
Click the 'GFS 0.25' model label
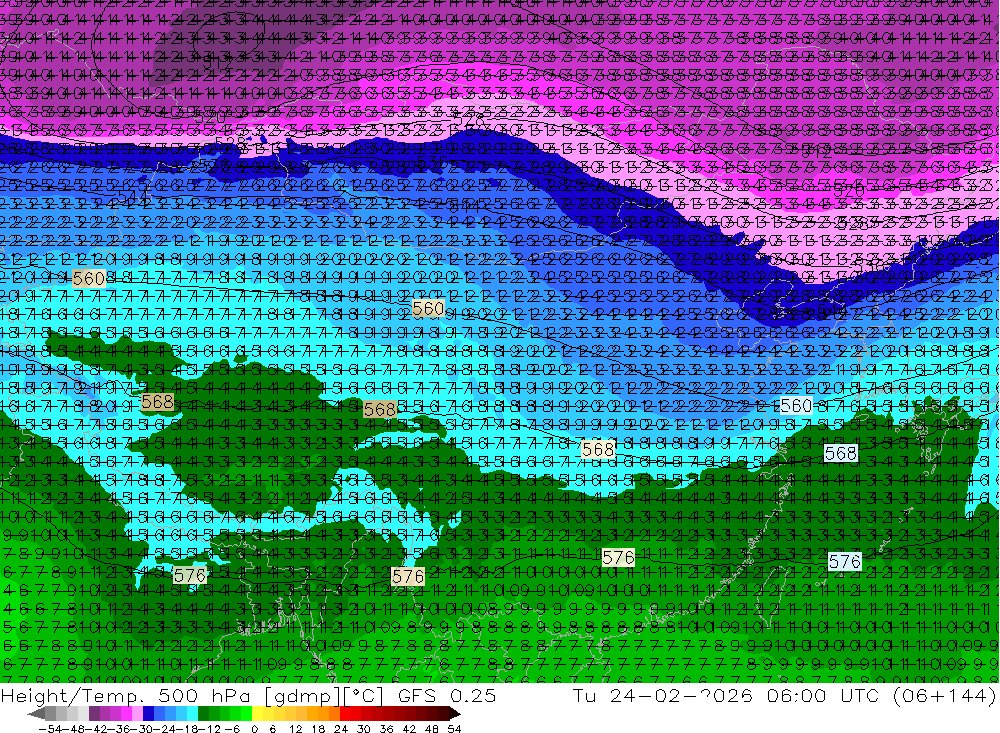click(x=446, y=695)
